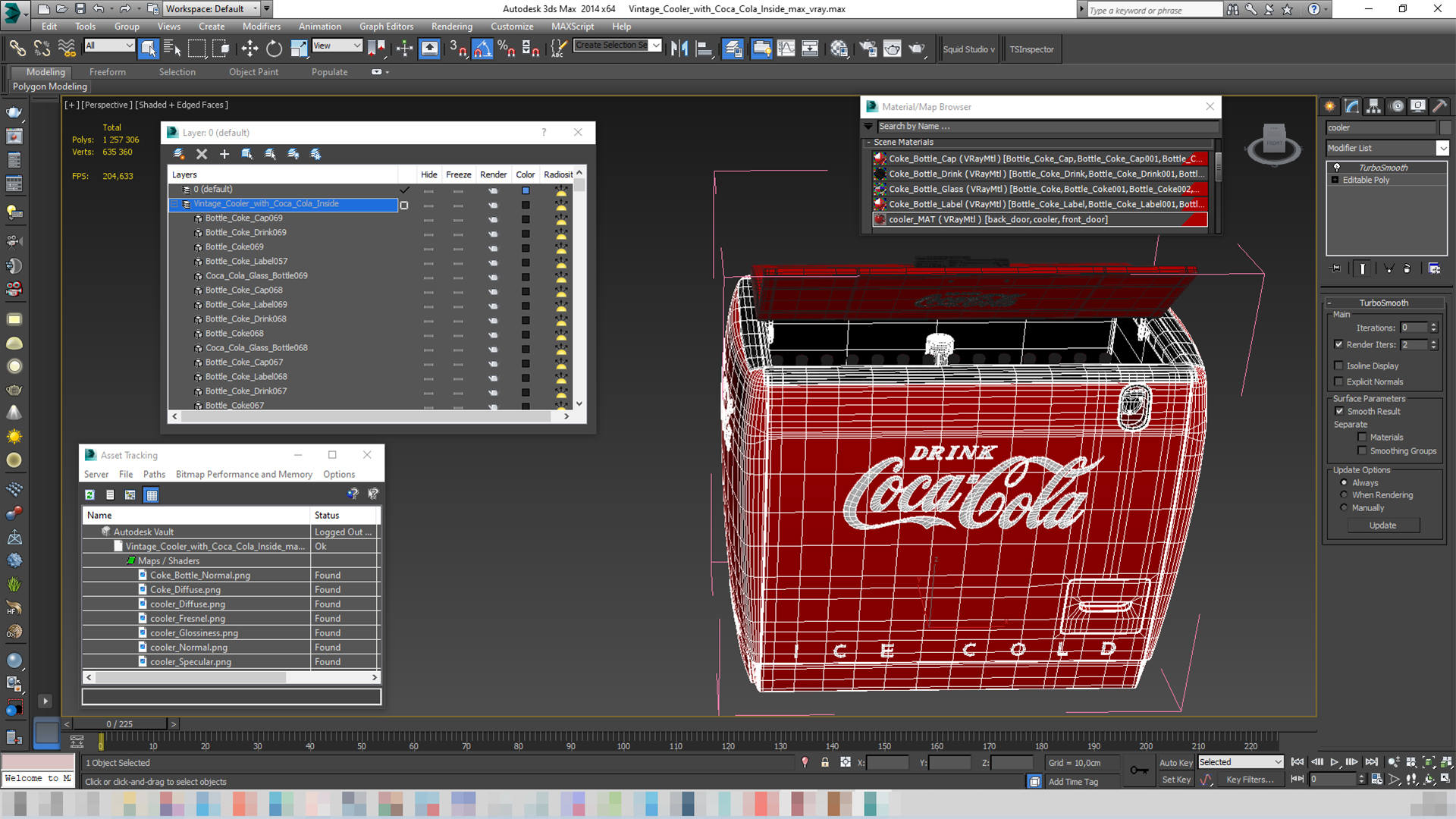
Task: Toggle the Isoline Display checkbox
Action: [1338, 366]
